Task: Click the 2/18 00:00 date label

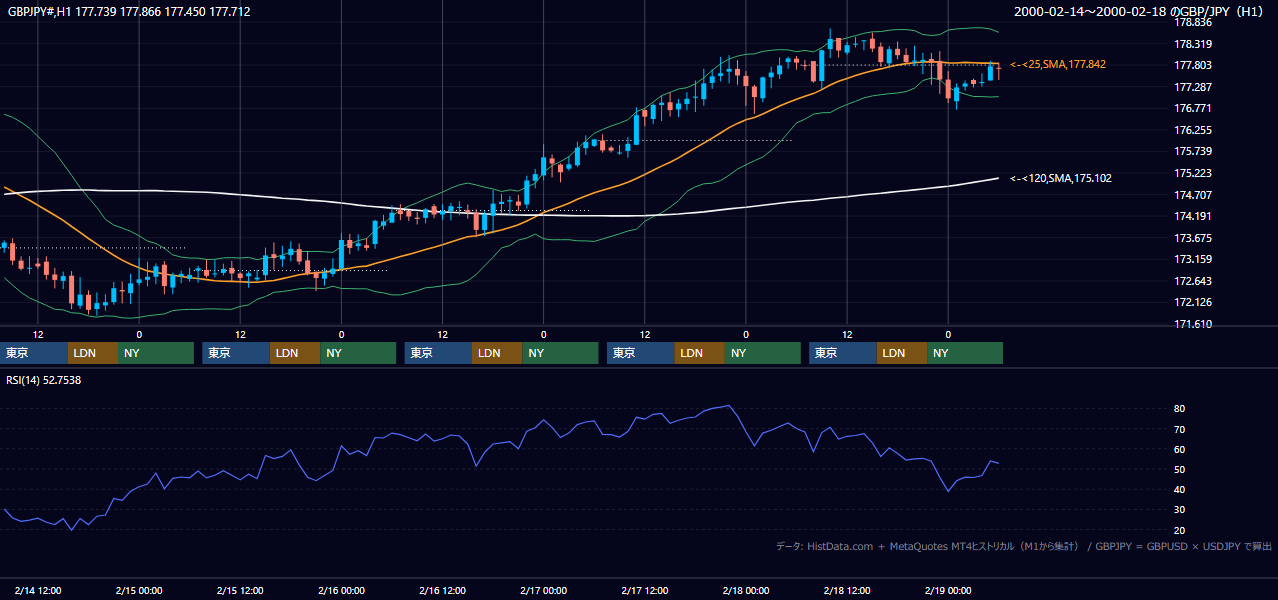Action: pyautogui.click(x=746, y=591)
